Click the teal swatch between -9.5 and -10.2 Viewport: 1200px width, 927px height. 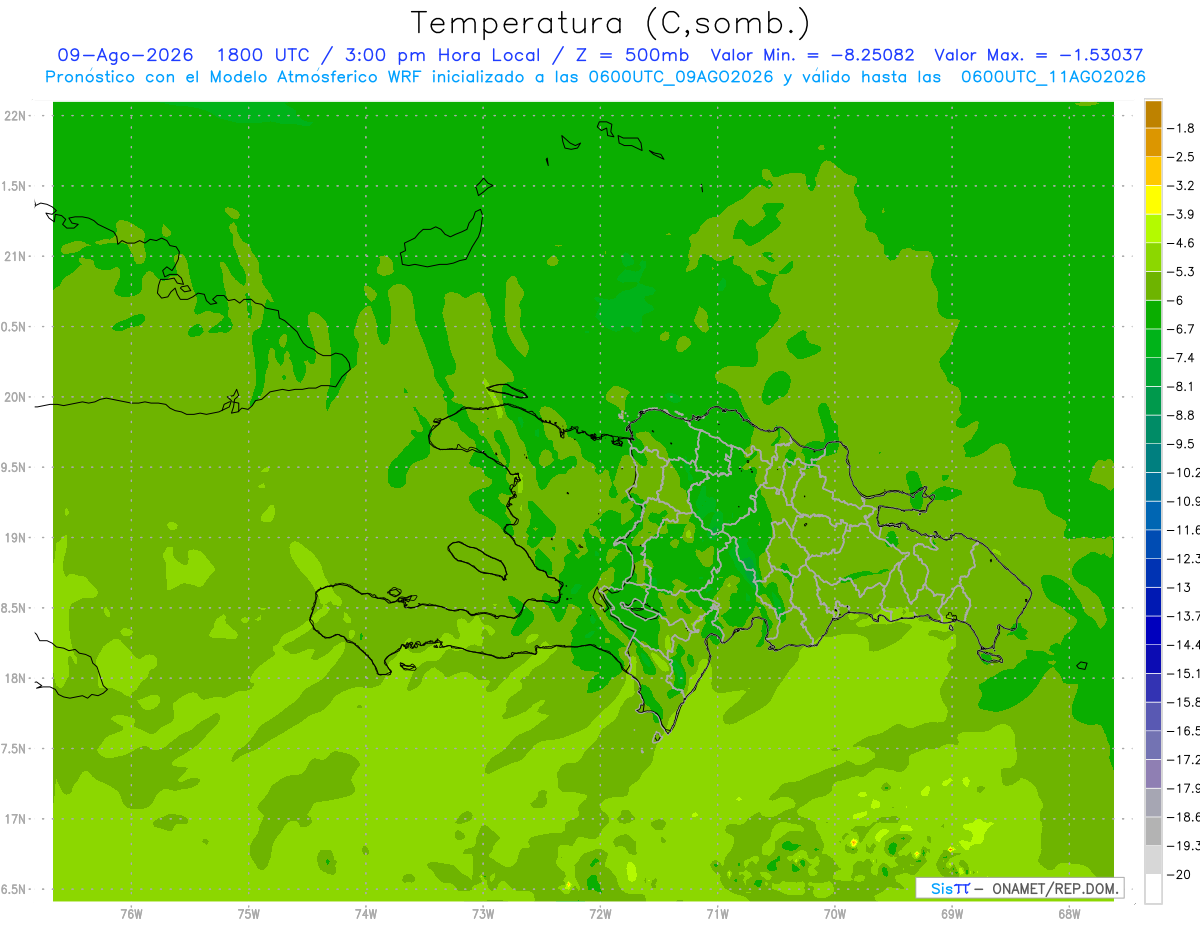[x=1153, y=458]
